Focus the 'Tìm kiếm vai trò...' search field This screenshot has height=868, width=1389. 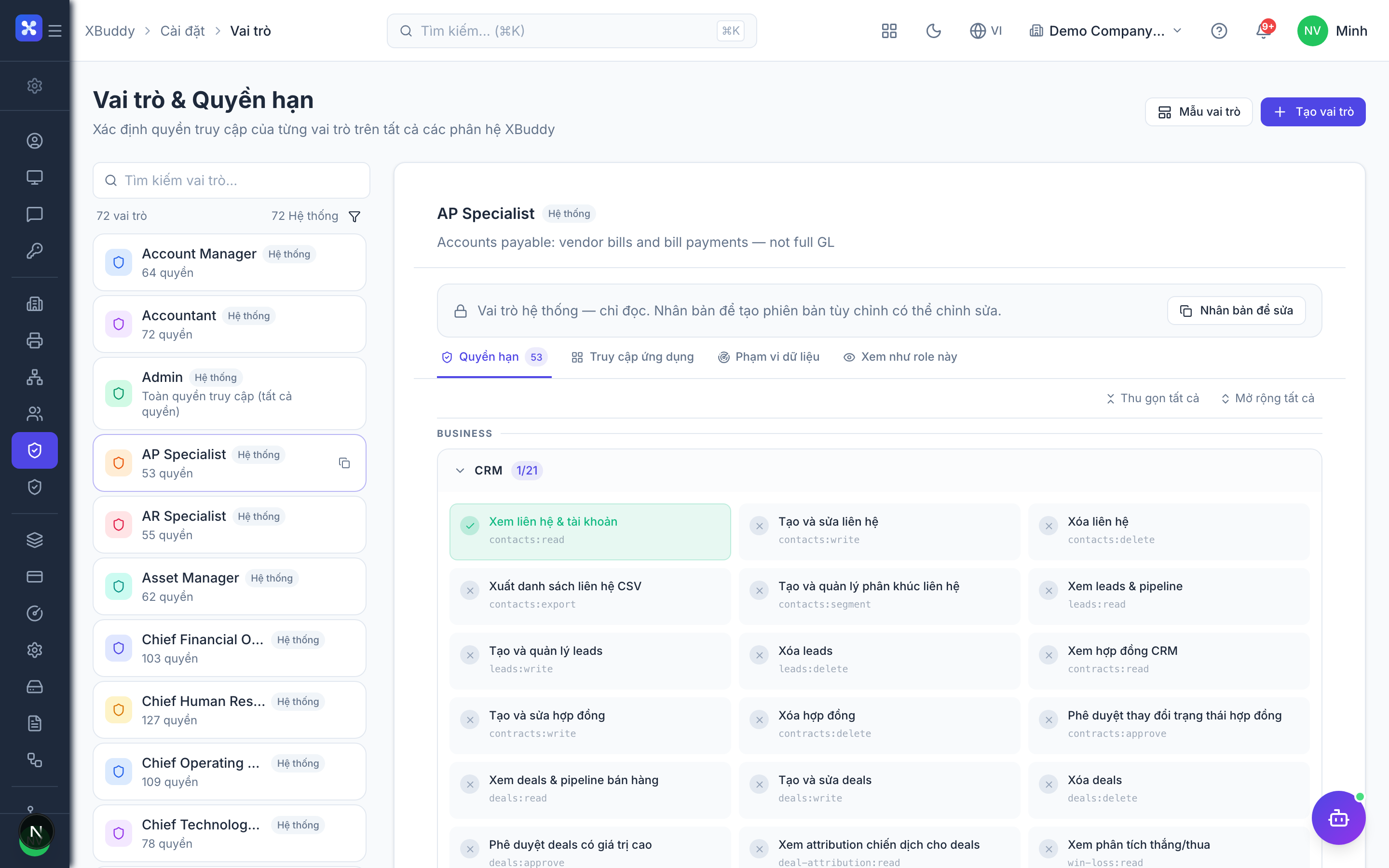point(231,180)
